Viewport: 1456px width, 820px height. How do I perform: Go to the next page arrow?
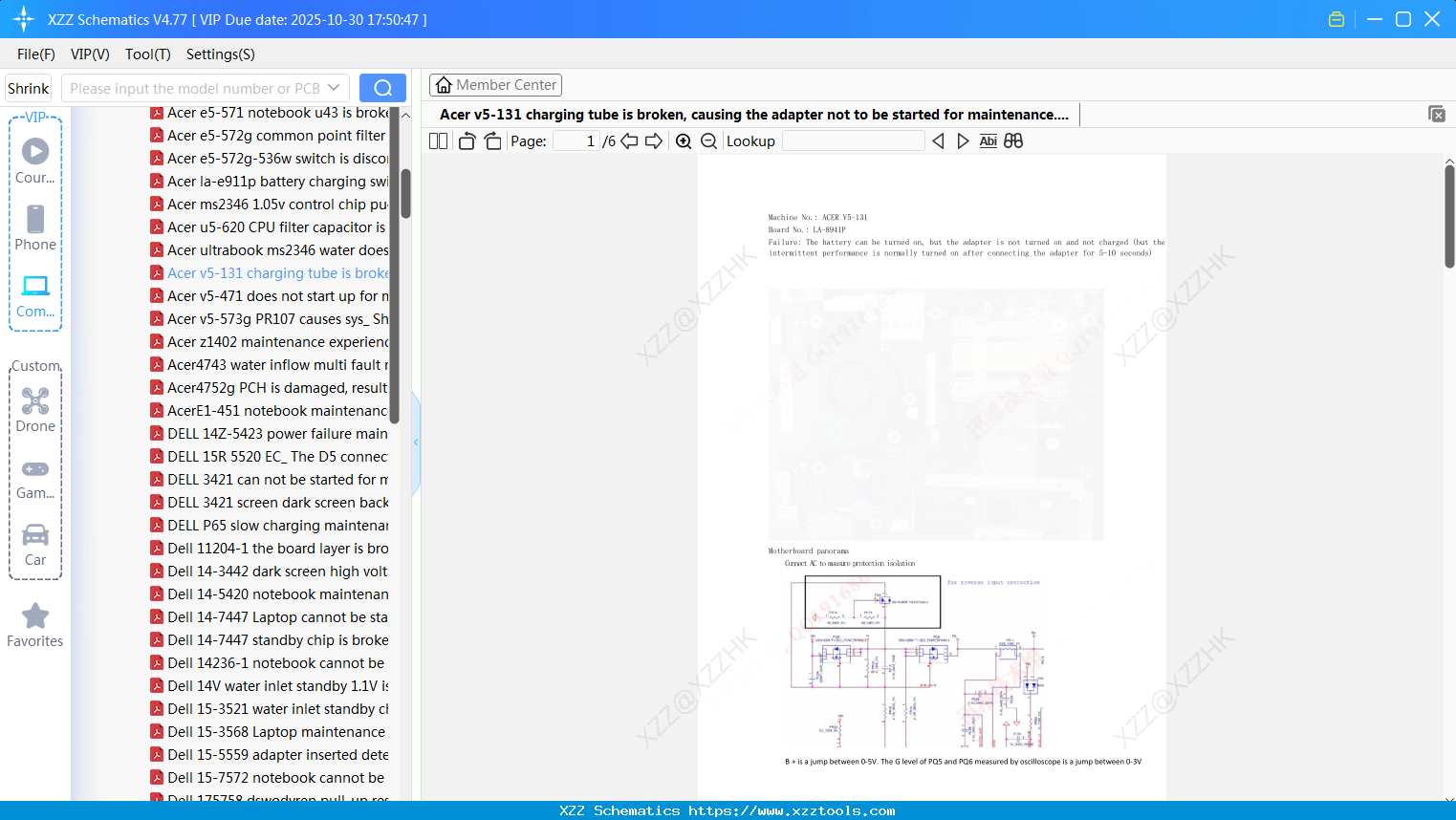(x=654, y=141)
